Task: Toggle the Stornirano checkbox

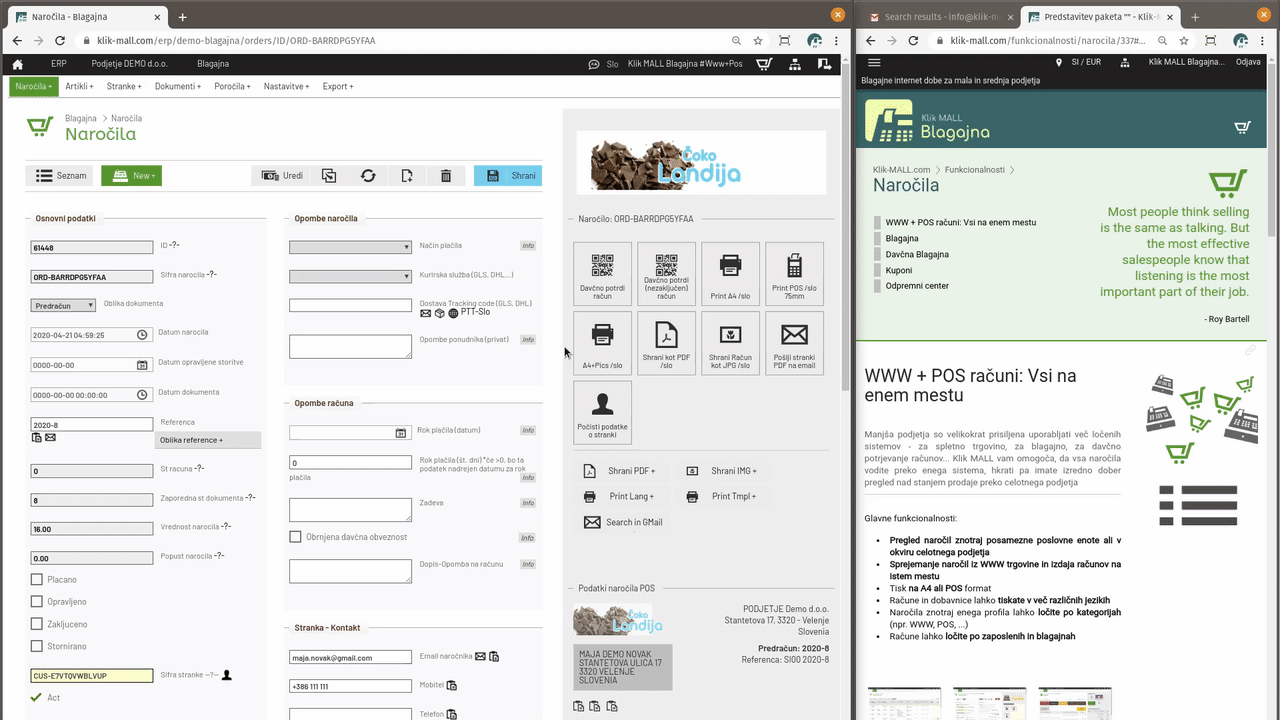Action: (x=37, y=646)
